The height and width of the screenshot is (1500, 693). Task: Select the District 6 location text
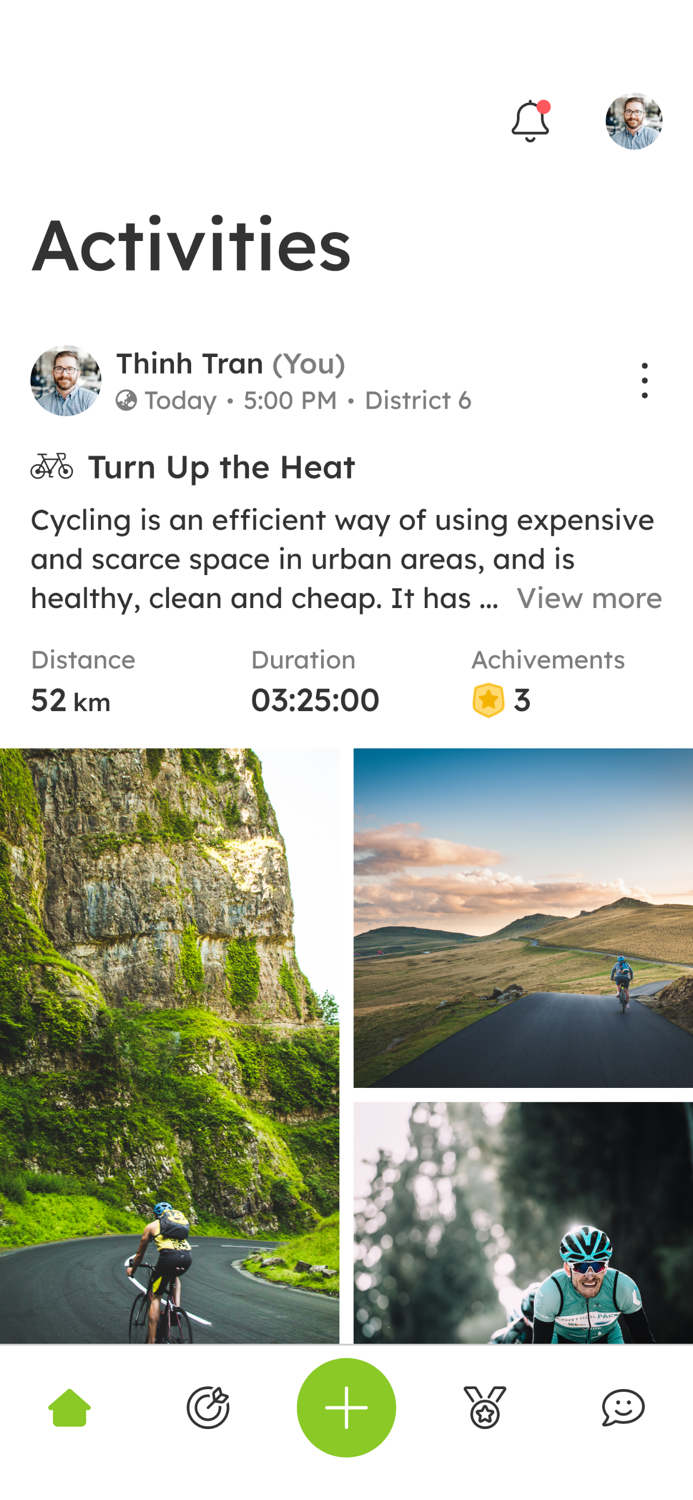click(418, 400)
